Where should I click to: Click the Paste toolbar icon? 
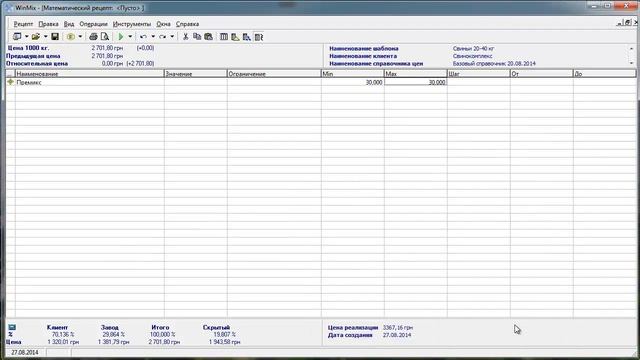[209, 37]
